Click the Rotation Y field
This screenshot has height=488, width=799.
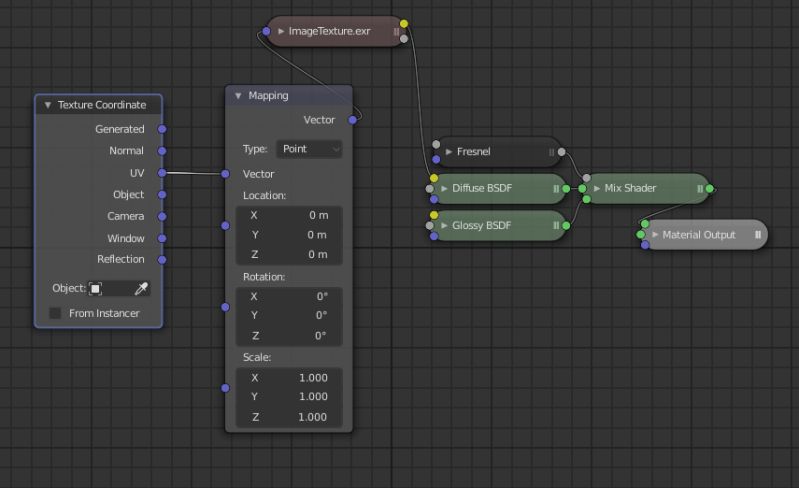[x=289, y=316]
